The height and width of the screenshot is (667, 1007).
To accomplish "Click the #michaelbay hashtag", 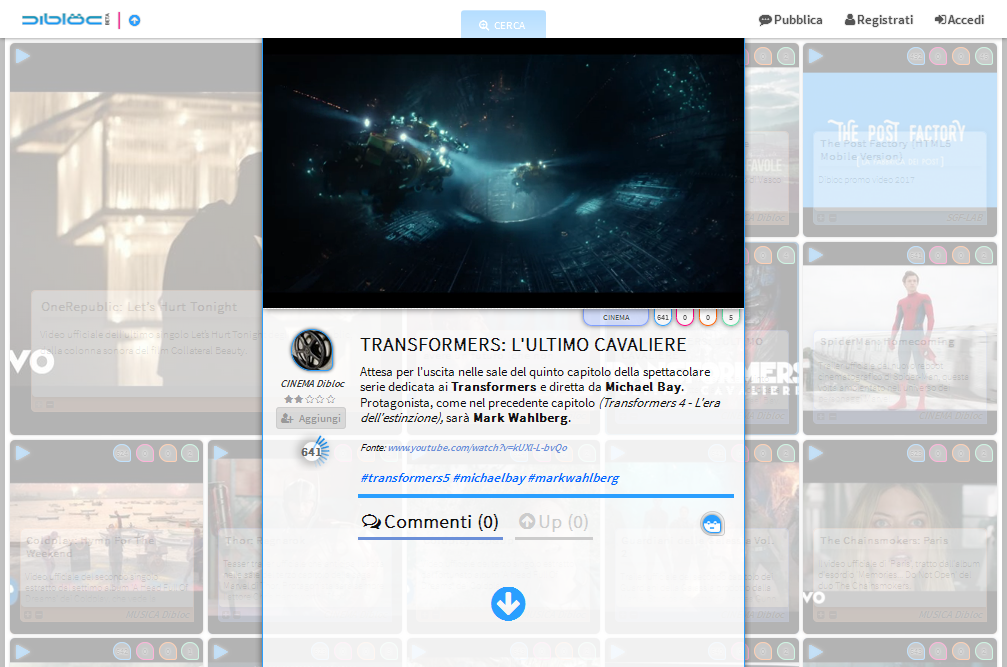I will (489, 478).
